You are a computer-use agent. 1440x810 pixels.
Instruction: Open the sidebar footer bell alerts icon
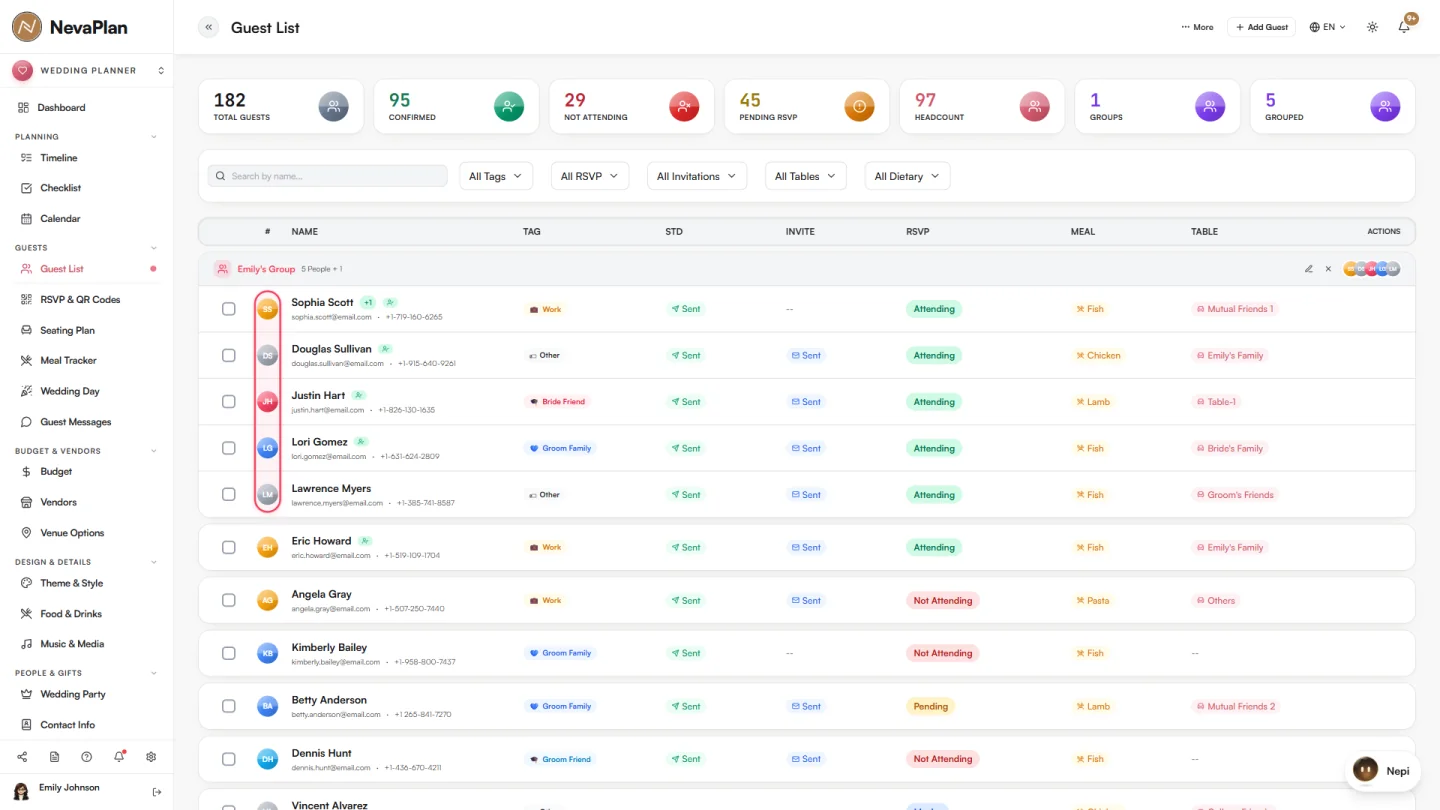119,757
